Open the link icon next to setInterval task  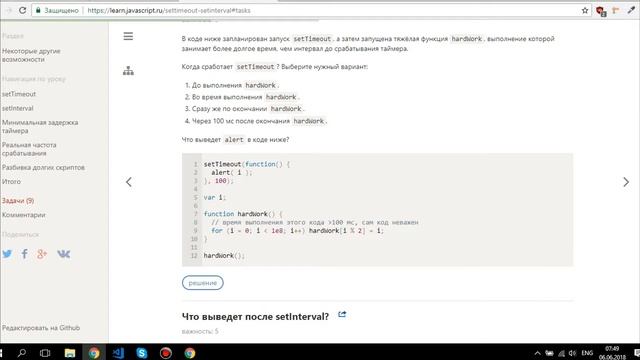pyautogui.click(x=342, y=314)
